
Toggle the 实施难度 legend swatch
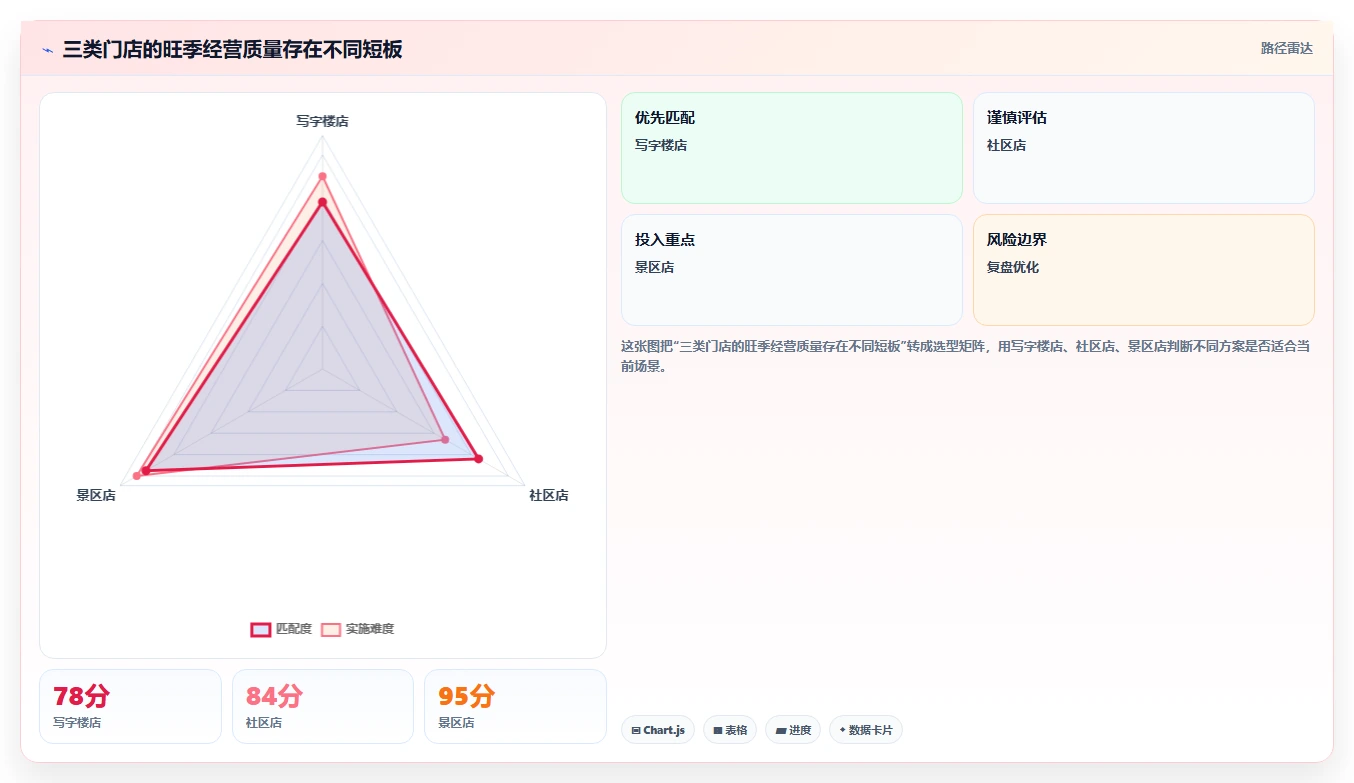331,629
